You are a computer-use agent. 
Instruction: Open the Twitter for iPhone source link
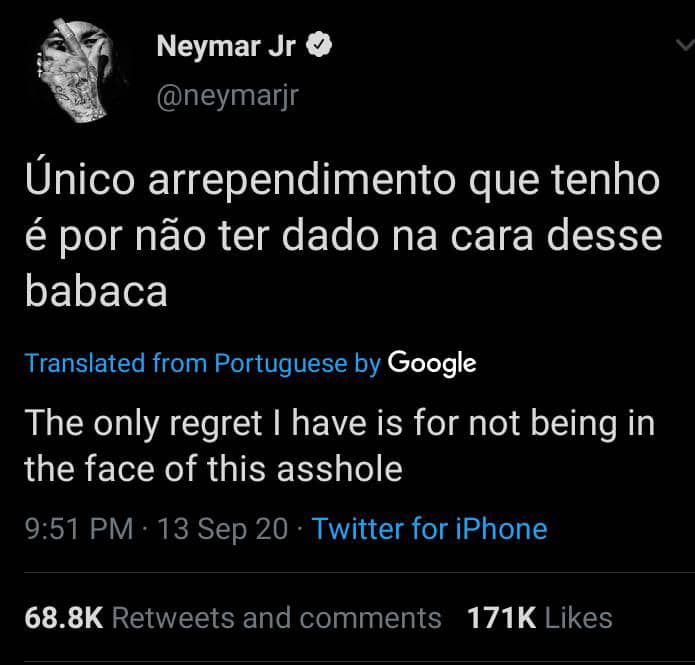coord(430,529)
